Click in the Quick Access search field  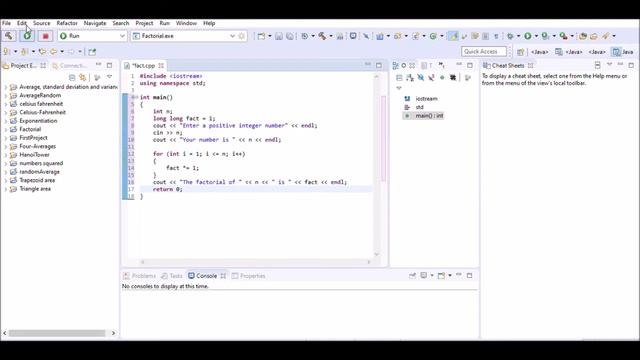tap(484, 51)
